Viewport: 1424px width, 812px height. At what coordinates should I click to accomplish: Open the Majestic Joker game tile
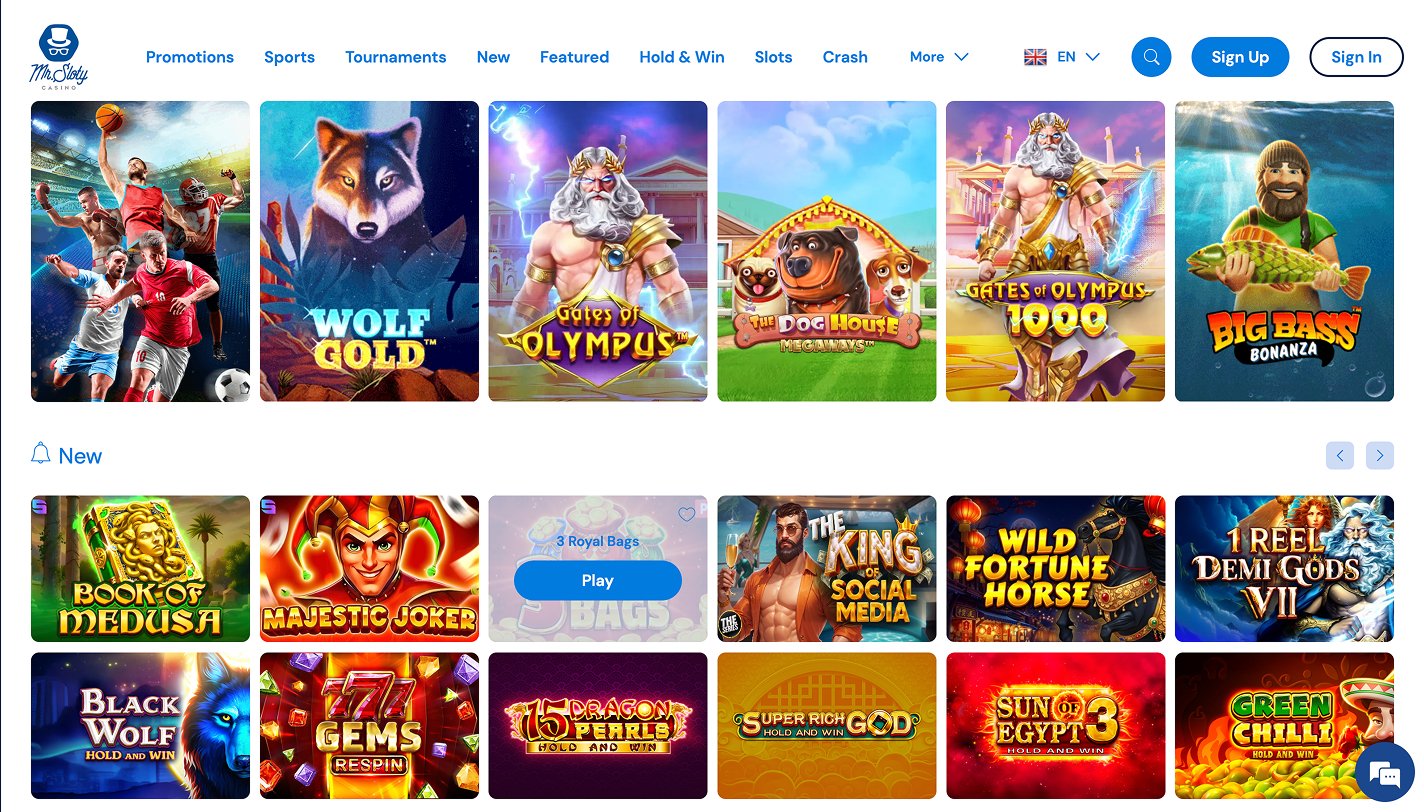pyautogui.click(x=369, y=568)
